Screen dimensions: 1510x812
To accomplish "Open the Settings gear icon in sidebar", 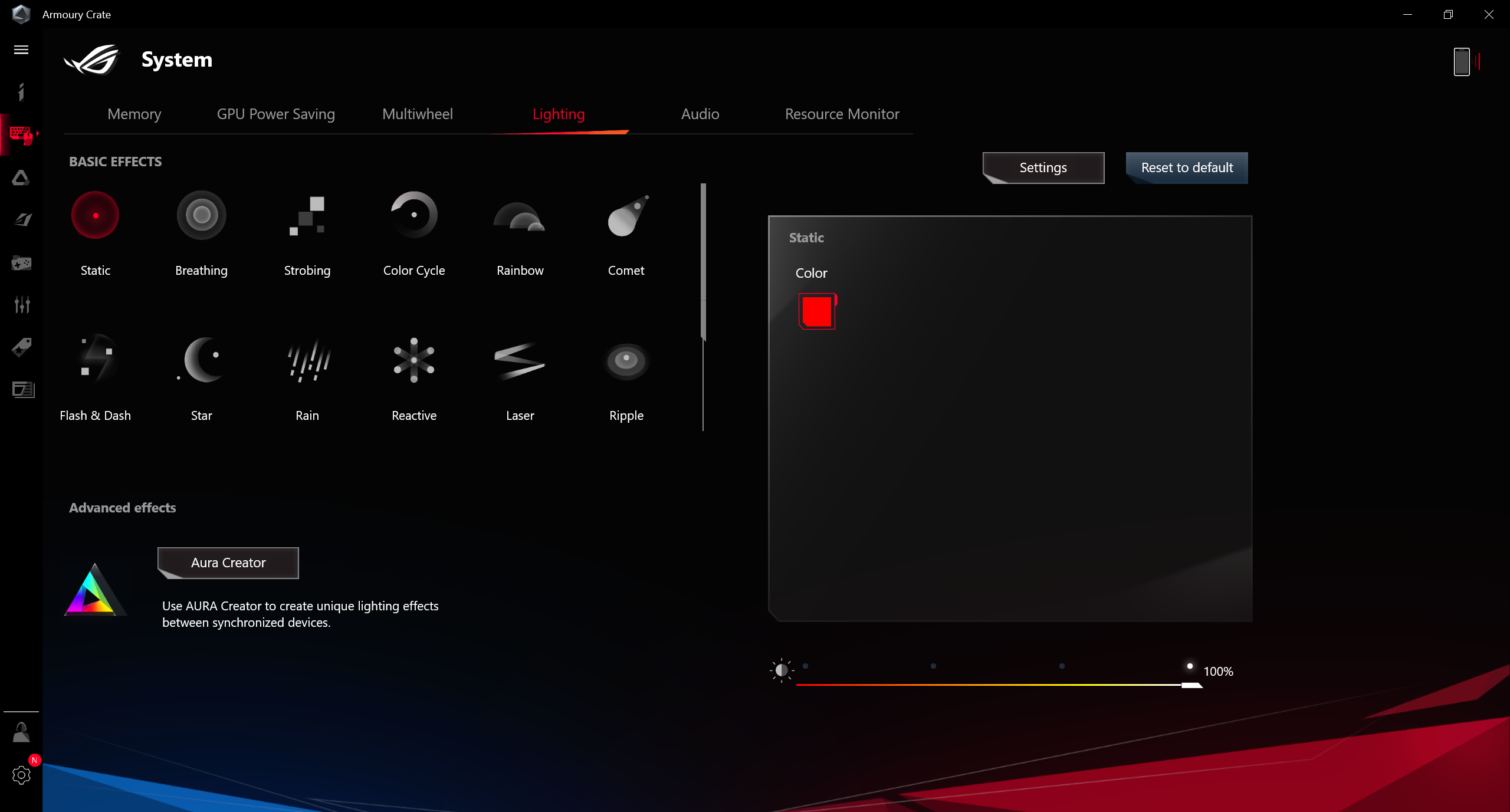I will (21, 775).
